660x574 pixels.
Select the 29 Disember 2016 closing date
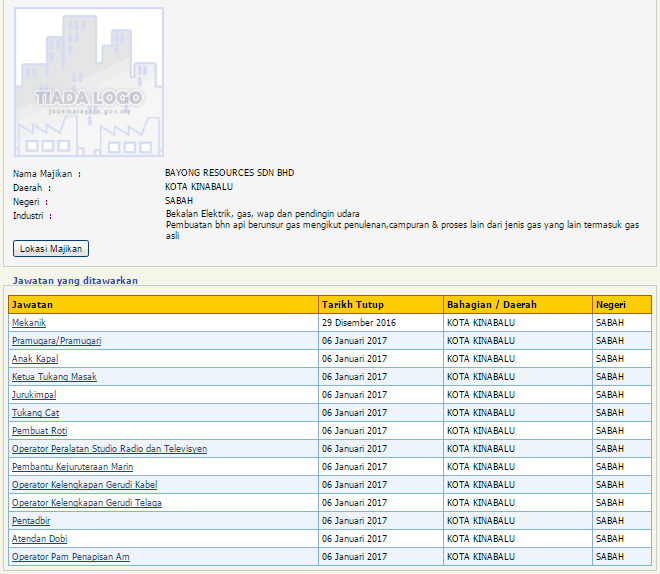pyautogui.click(x=359, y=323)
